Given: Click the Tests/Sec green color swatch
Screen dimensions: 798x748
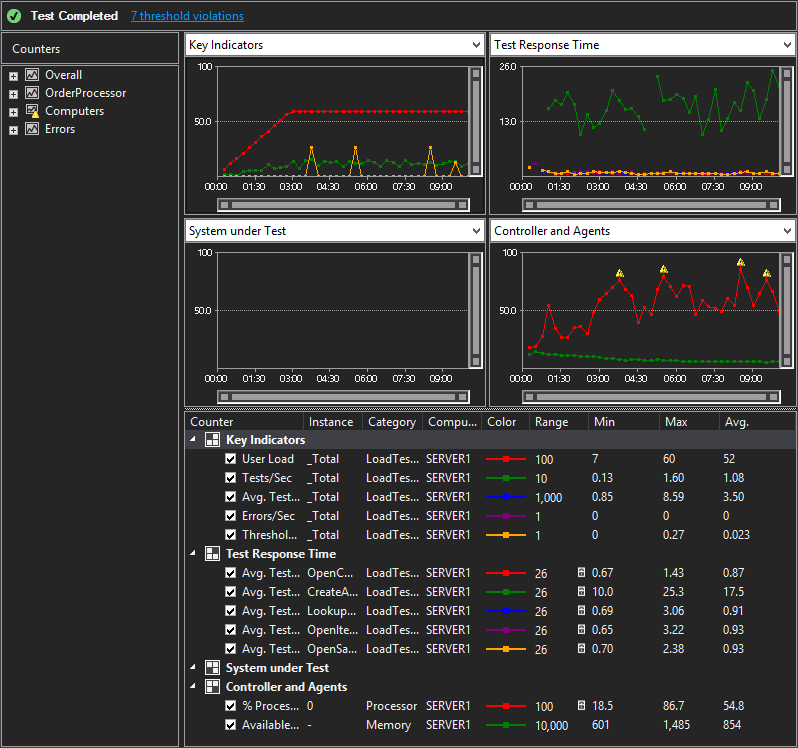Looking at the screenshot, I should click(x=505, y=478).
